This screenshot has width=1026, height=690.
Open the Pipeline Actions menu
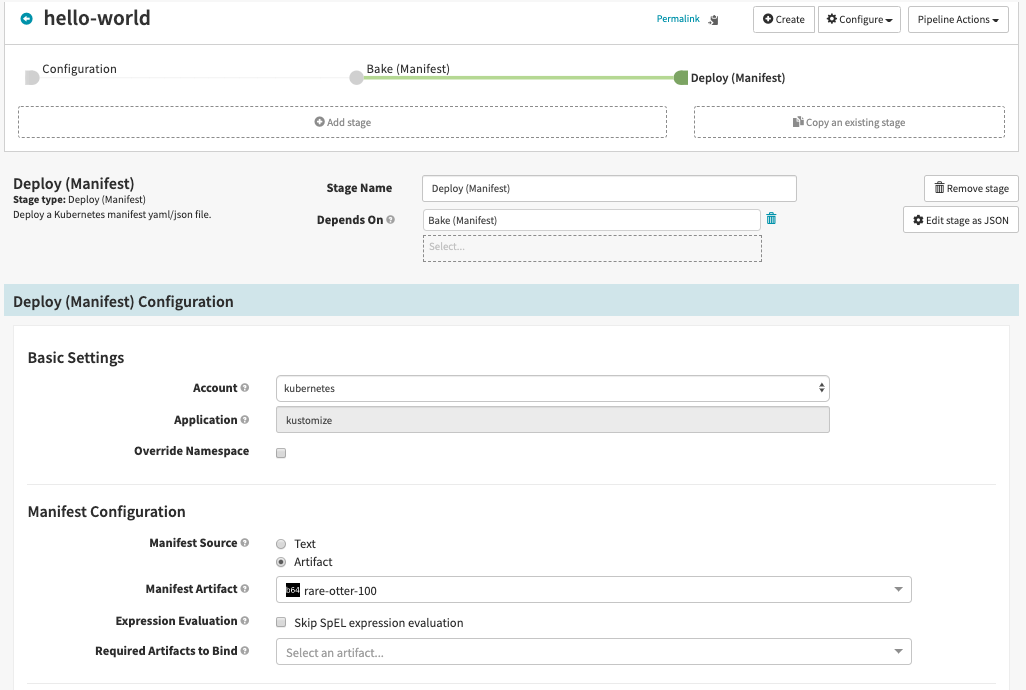pos(958,20)
